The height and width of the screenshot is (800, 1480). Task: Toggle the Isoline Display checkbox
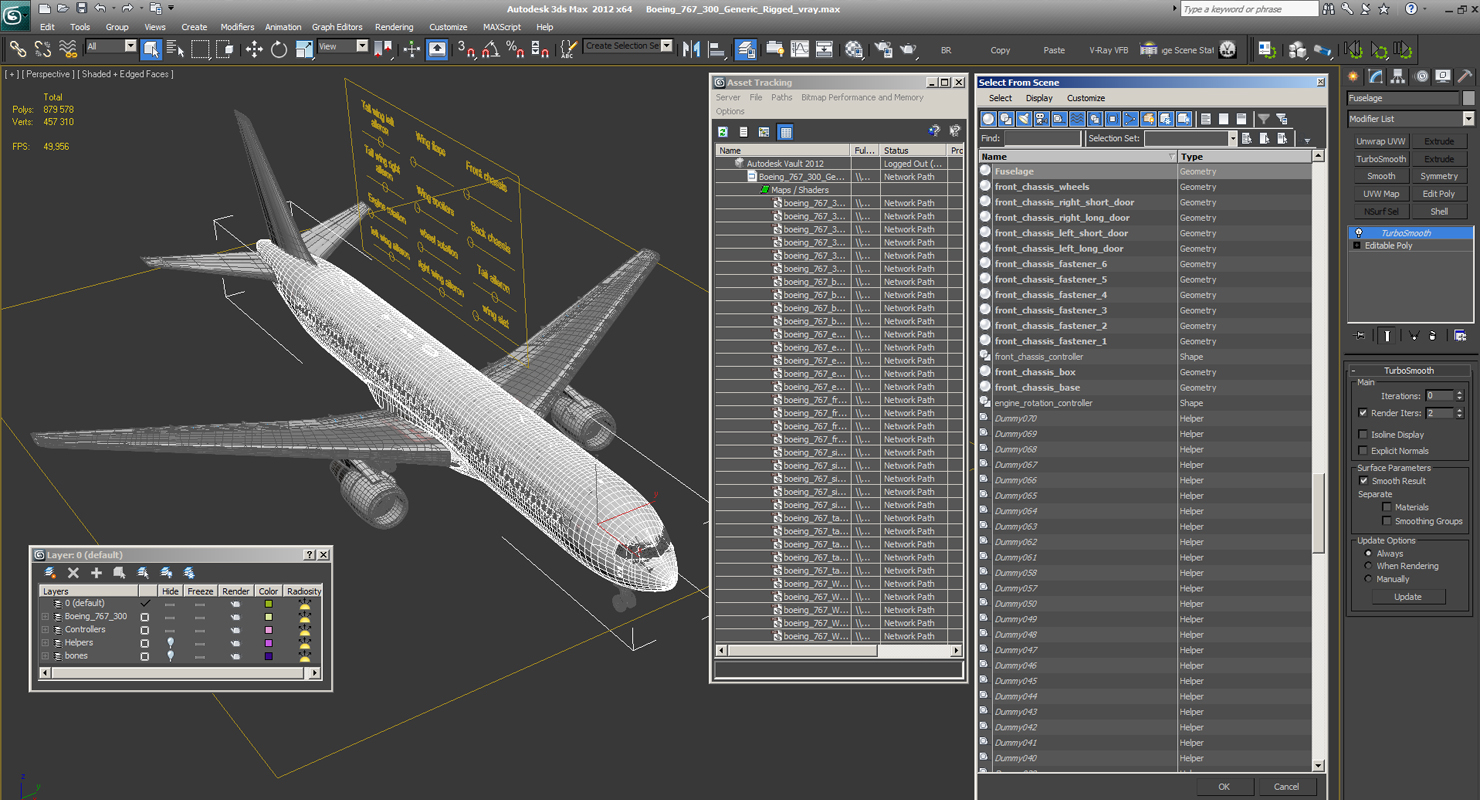coord(1363,434)
